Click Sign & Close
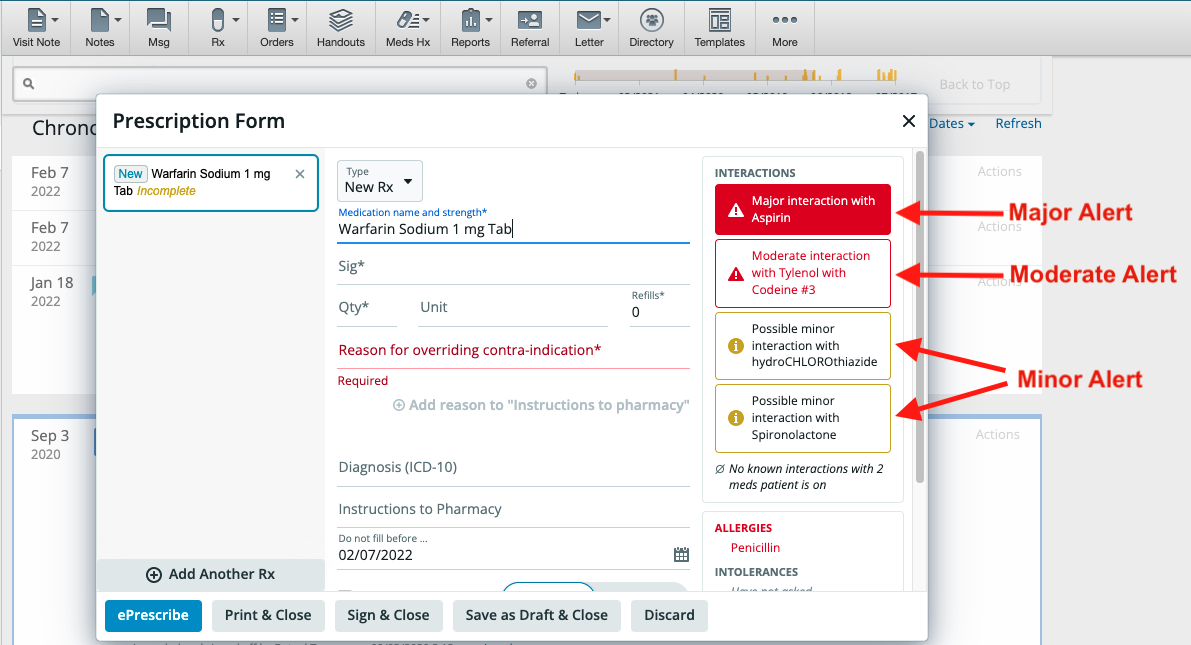Image resolution: width=1191 pixels, height=645 pixels. (388, 615)
